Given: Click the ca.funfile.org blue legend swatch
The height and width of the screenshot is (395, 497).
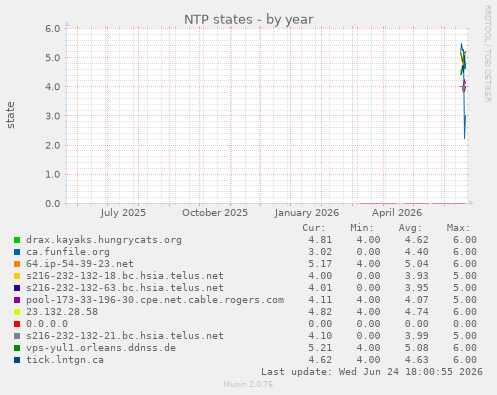Looking at the screenshot, I should pyautogui.click(x=17, y=252).
